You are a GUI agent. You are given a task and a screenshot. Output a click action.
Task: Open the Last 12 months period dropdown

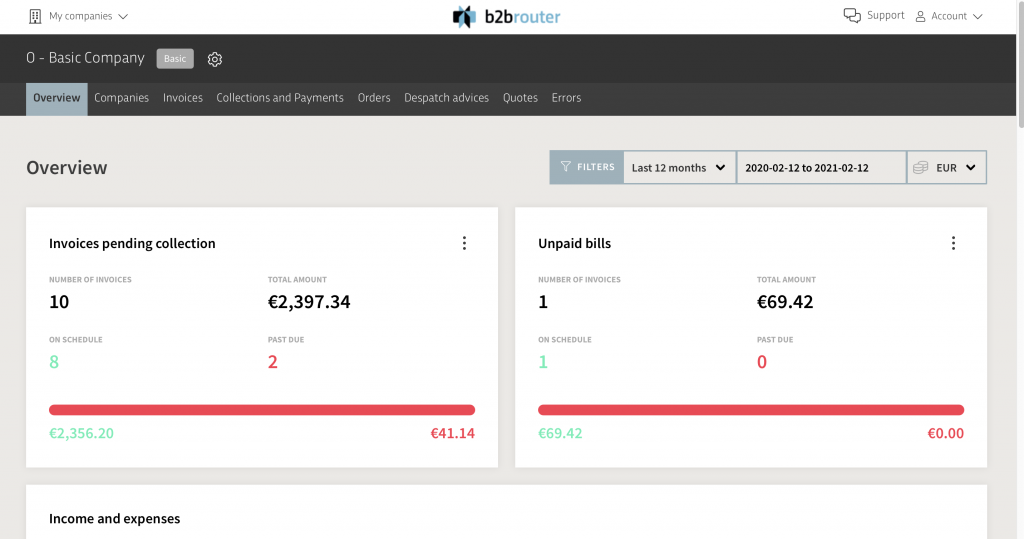click(679, 168)
